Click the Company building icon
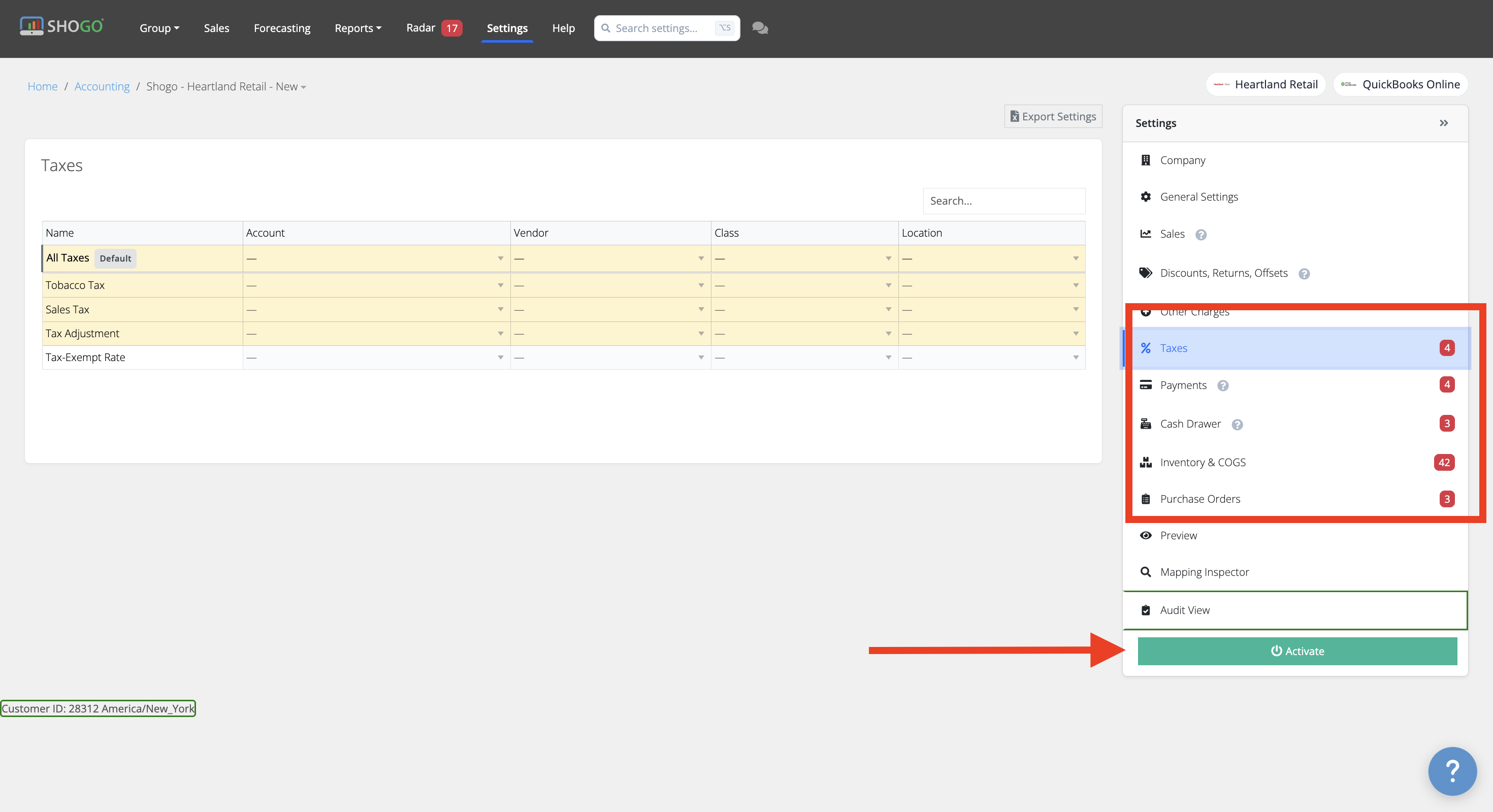 click(x=1145, y=160)
